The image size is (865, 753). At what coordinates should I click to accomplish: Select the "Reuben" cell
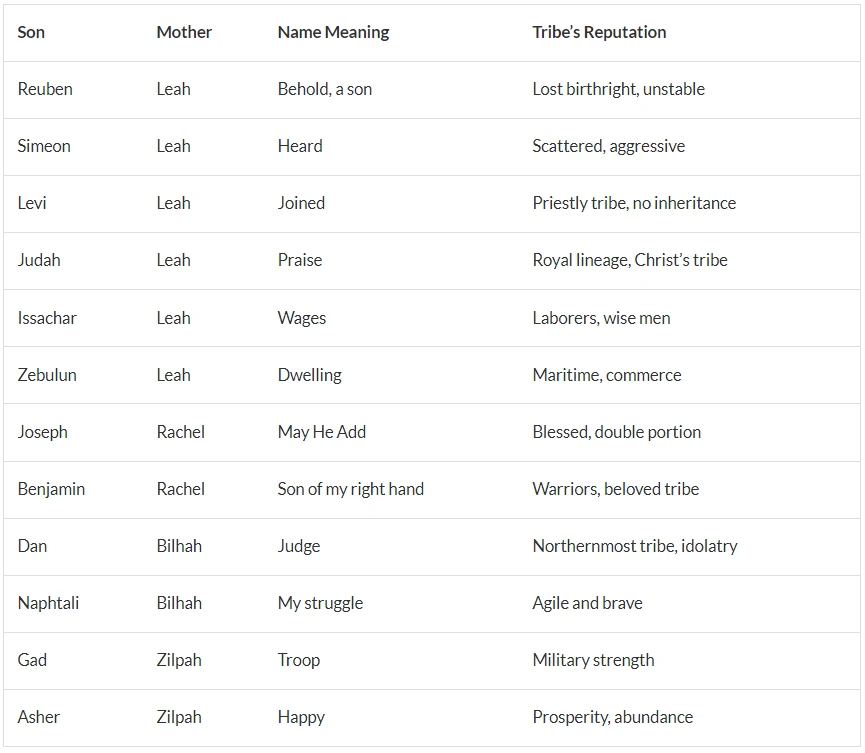coord(45,89)
